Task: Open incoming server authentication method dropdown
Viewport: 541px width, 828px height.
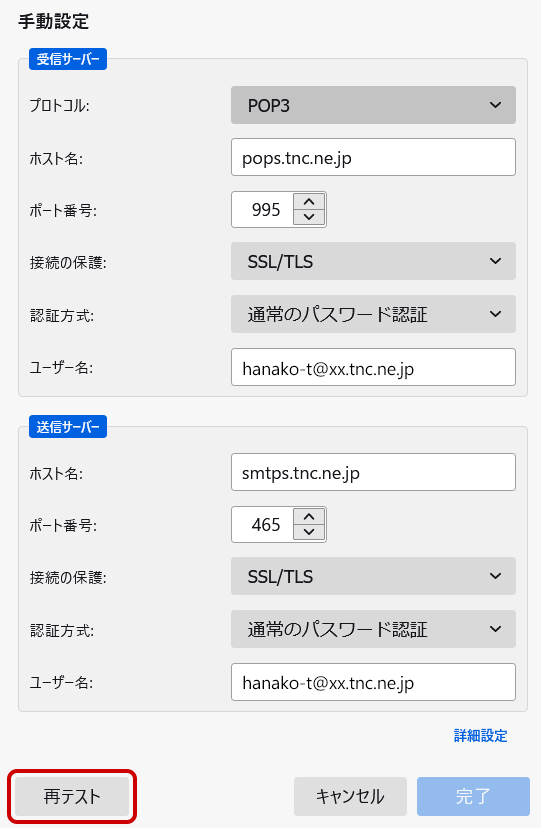Action: (x=373, y=314)
